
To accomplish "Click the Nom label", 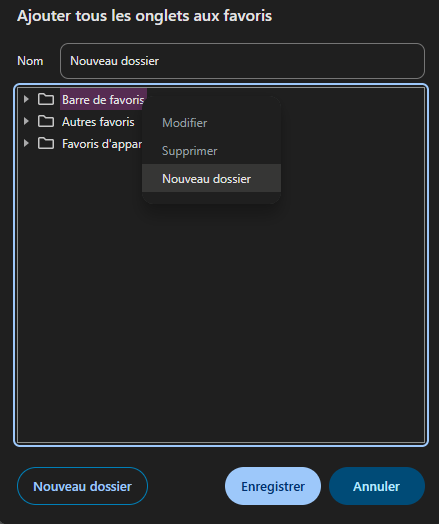I will click(30, 61).
